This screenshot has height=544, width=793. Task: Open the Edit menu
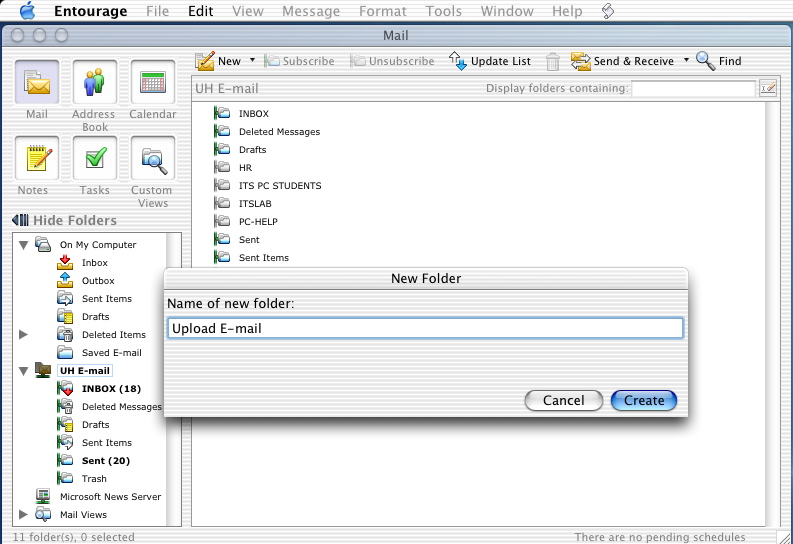tap(200, 11)
